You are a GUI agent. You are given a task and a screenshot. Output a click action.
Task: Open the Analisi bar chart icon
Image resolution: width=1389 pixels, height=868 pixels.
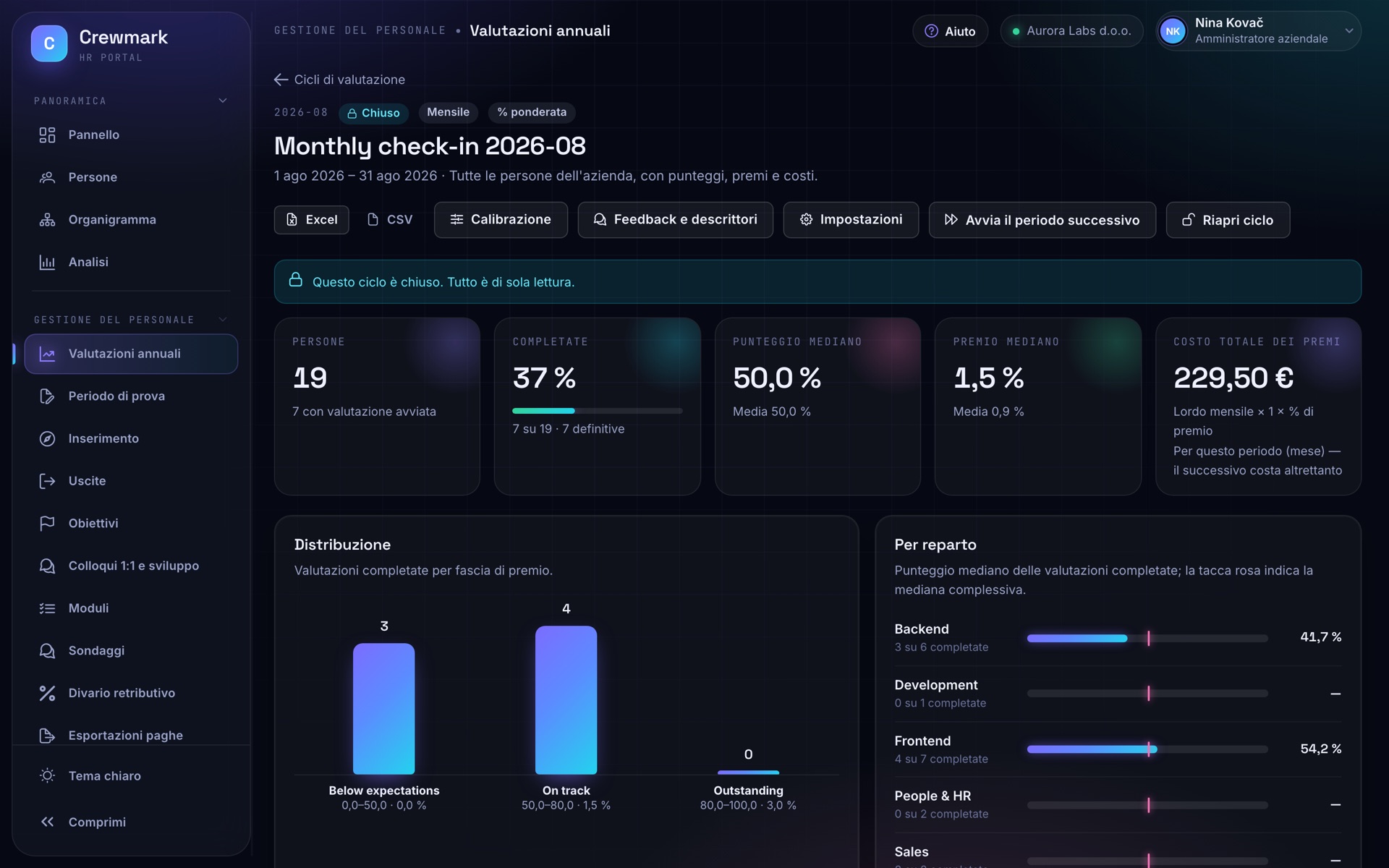(47, 262)
